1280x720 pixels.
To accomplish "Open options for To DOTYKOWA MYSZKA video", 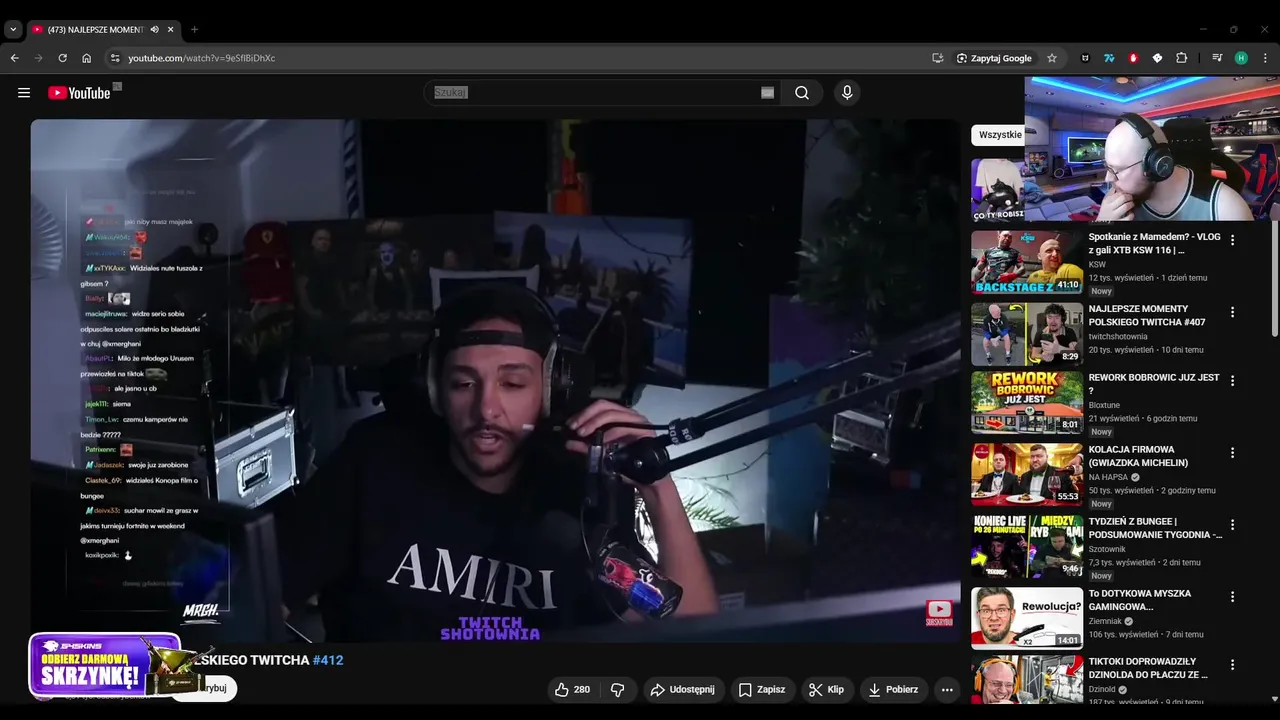I will pyautogui.click(x=1232, y=596).
